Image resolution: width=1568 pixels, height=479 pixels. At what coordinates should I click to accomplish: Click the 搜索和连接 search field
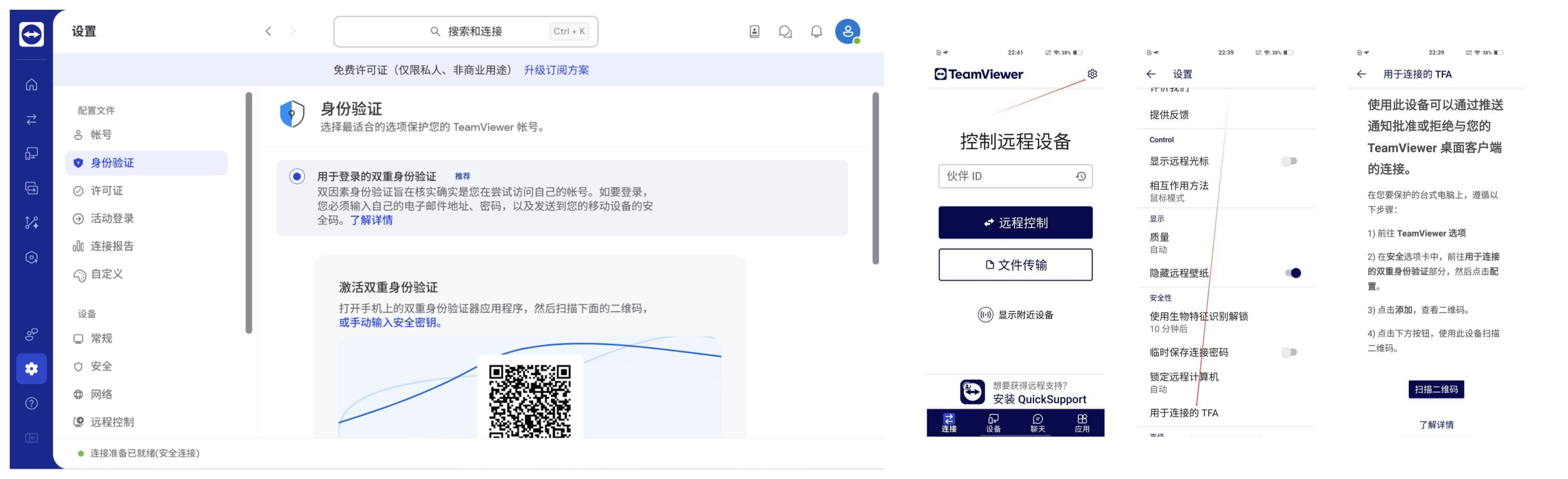(466, 32)
